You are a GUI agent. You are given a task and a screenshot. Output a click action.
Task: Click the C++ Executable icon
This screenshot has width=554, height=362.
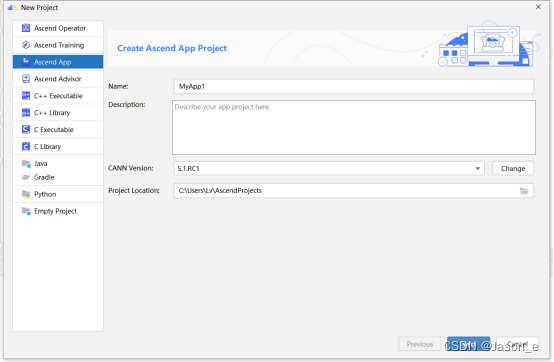tap(26, 96)
